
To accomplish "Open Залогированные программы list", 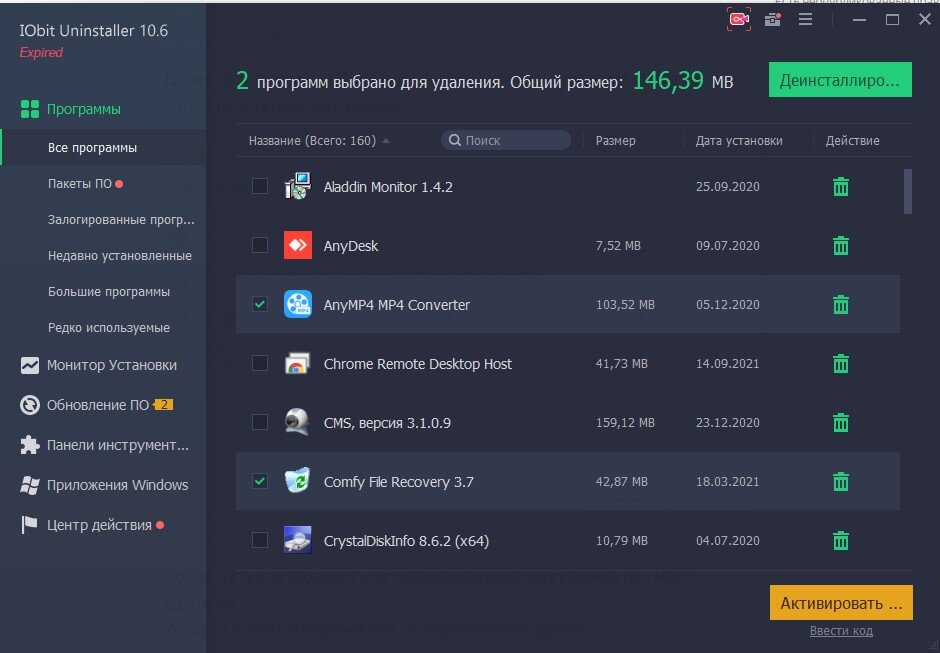I will [121, 219].
